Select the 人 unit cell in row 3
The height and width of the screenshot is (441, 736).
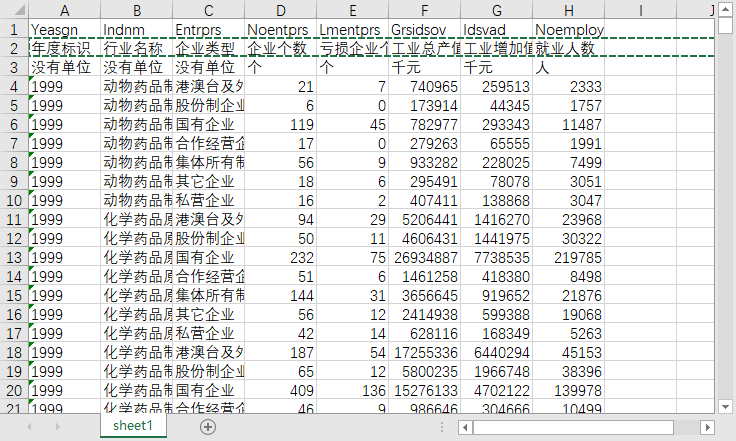pos(568,68)
